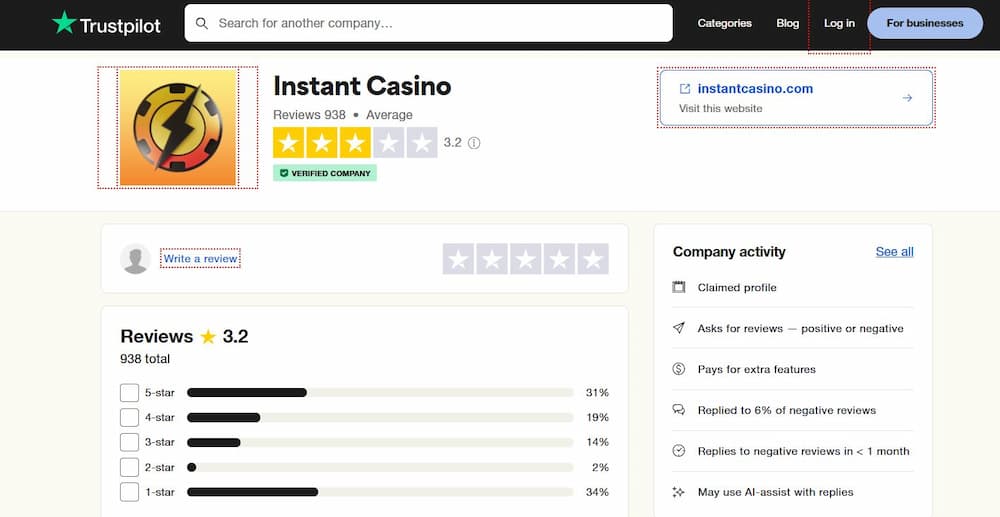Click the Claimed profile calendar icon
This screenshot has width=1000, height=517.
pos(679,287)
